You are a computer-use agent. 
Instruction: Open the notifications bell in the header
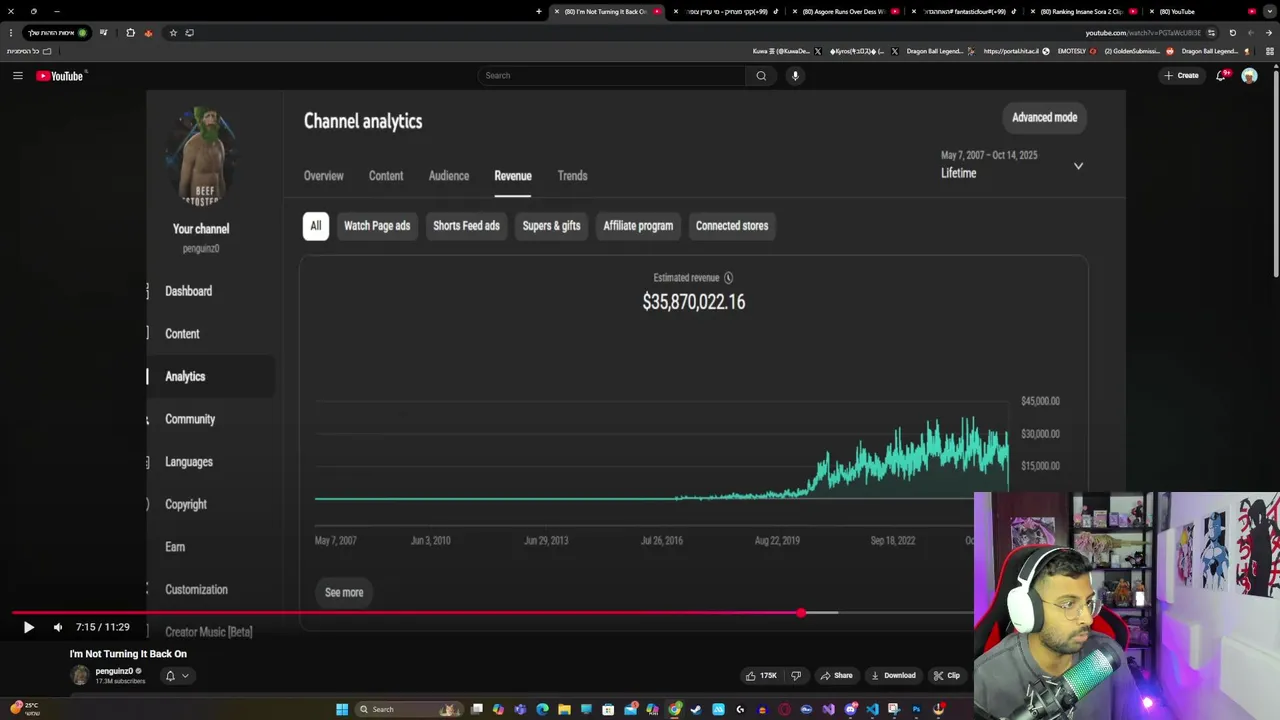tap(1221, 76)
